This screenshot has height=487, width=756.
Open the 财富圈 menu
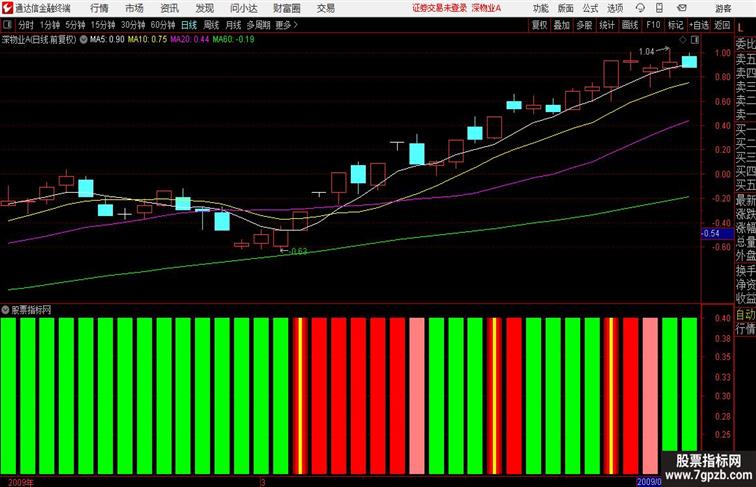[287, 8]
